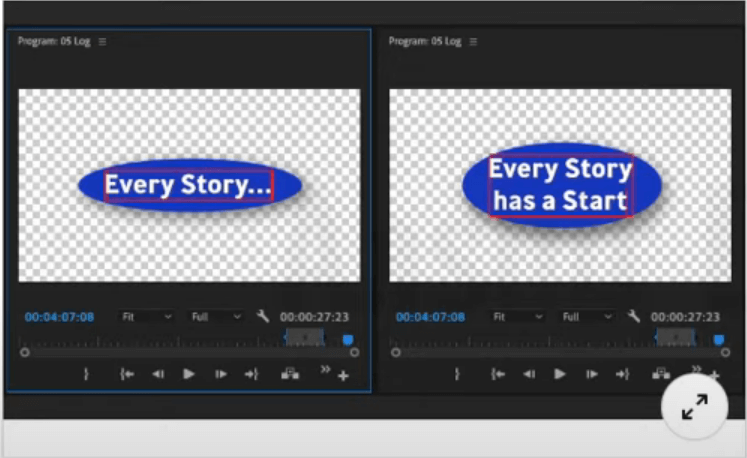Open Full playback resolution dropdown in left monitor

click(x=216, y=317)
